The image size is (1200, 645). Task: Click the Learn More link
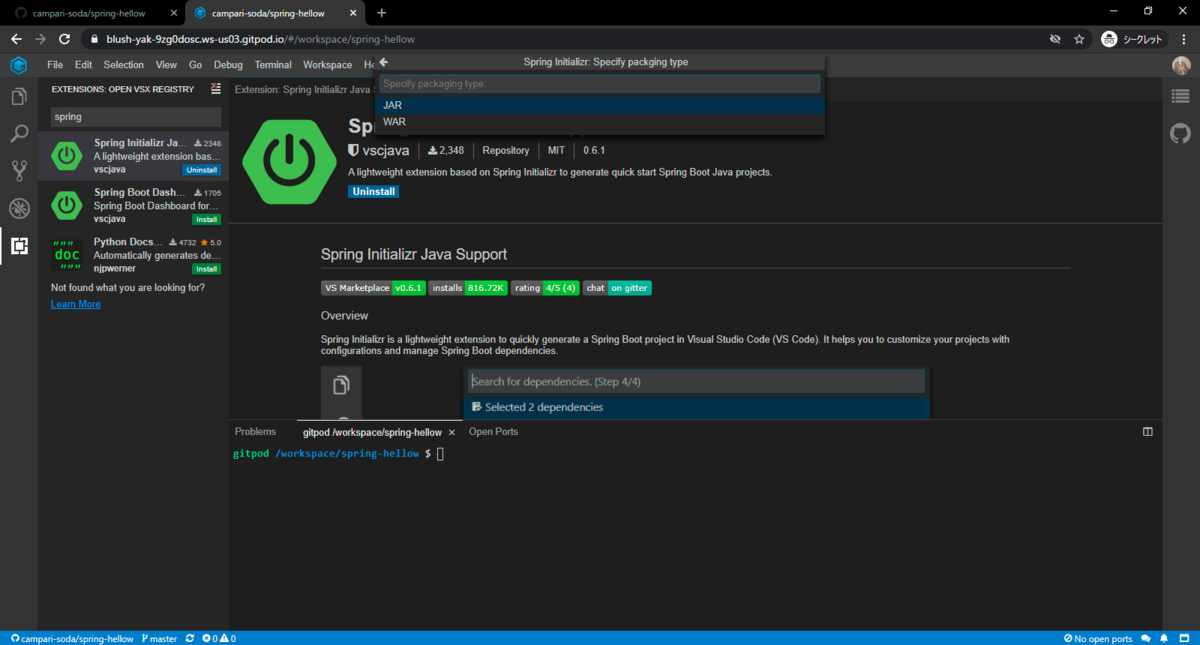pos(76,304)
